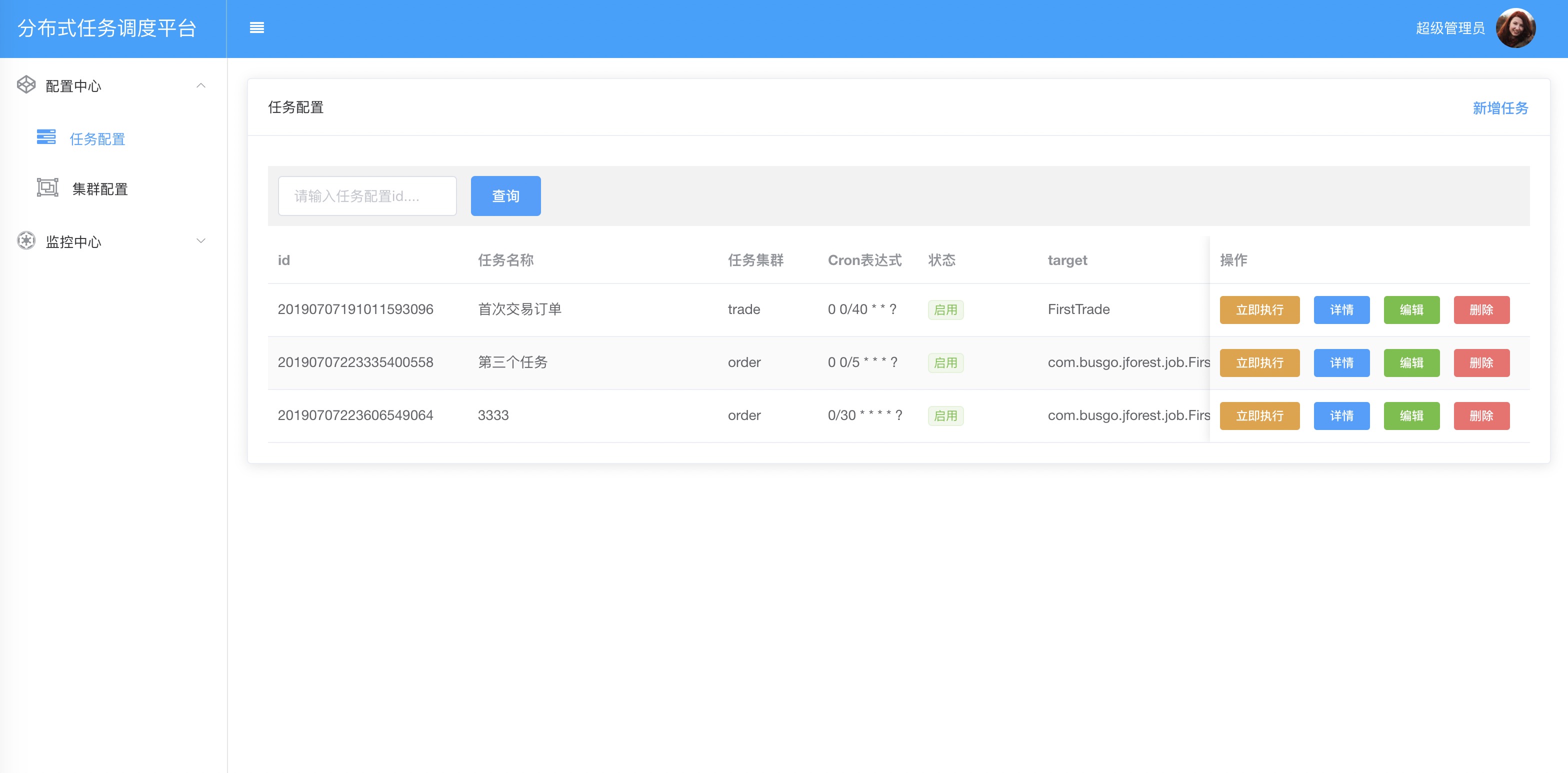Open the 超级管理员 user dropdown
Image resolution: width=1568 pixels, height=773 pixels.
pyautogui.click(x=1449, y=28)
